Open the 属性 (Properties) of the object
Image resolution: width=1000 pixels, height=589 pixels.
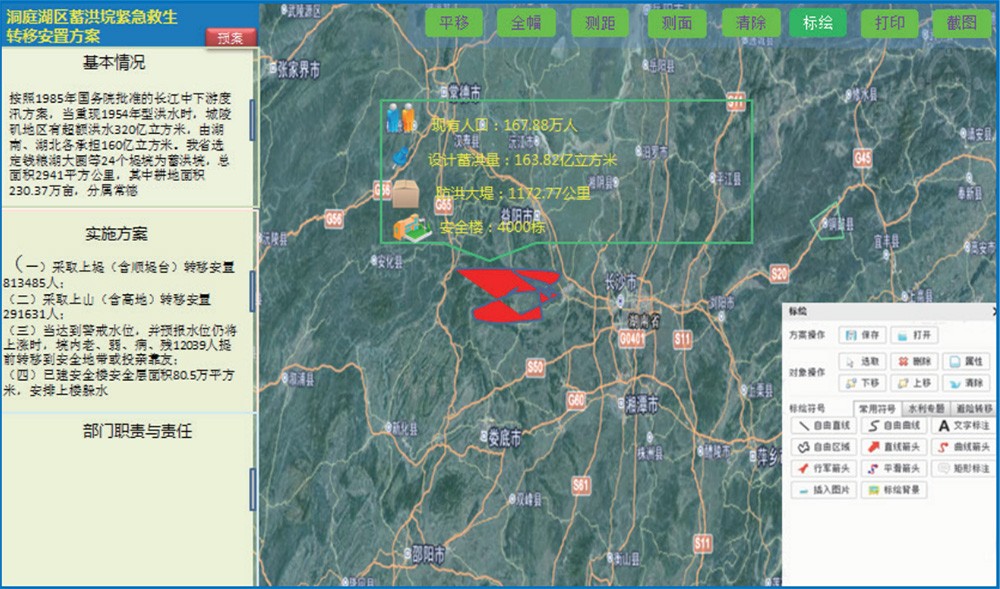[966, 361]
